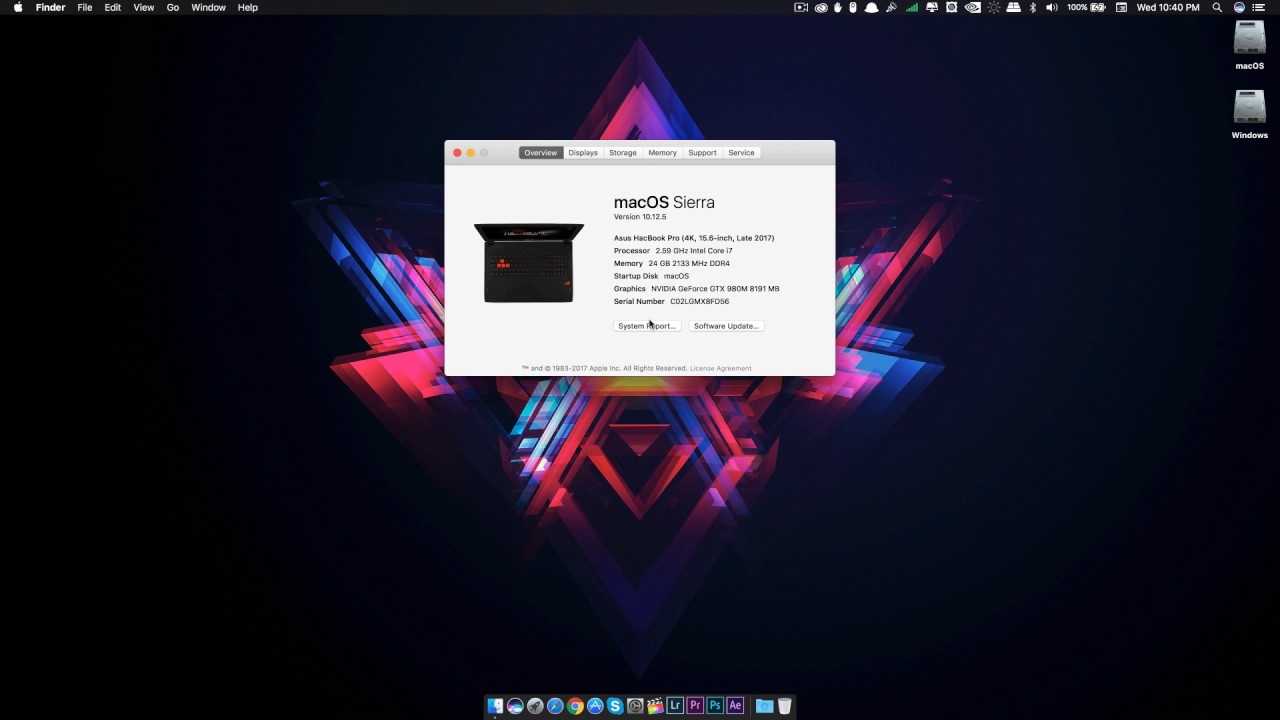Open the App Store dock icon

pos(595,706)
